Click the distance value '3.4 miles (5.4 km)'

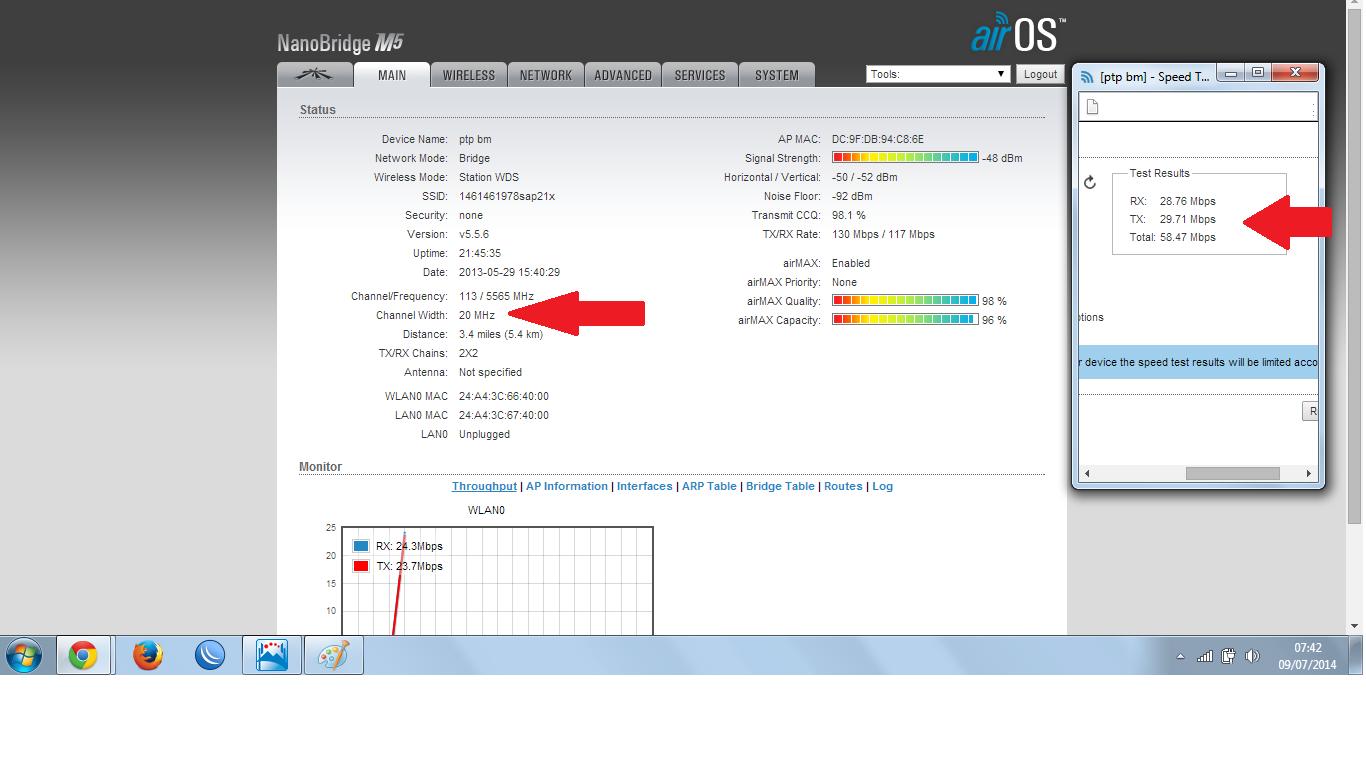pyautogui.click(x=501, y=335)
